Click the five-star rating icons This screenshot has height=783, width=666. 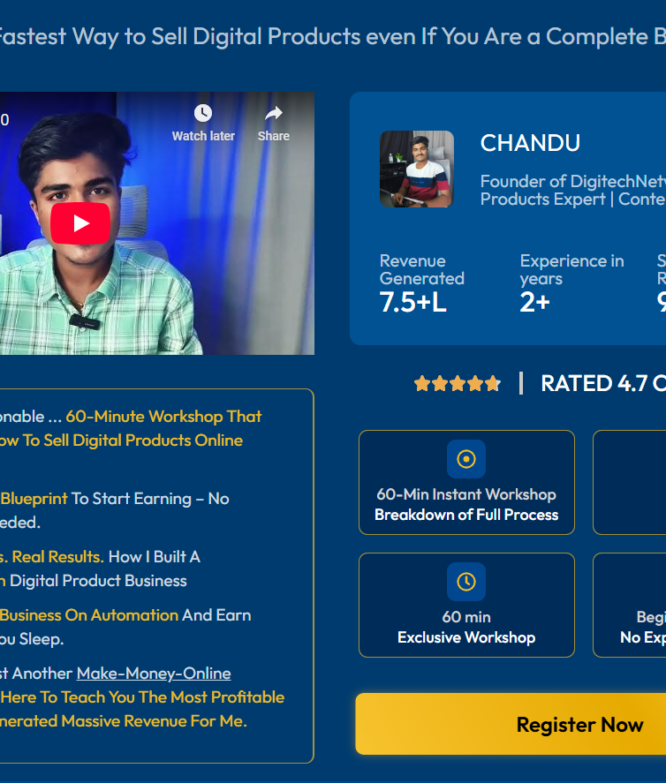457,384
